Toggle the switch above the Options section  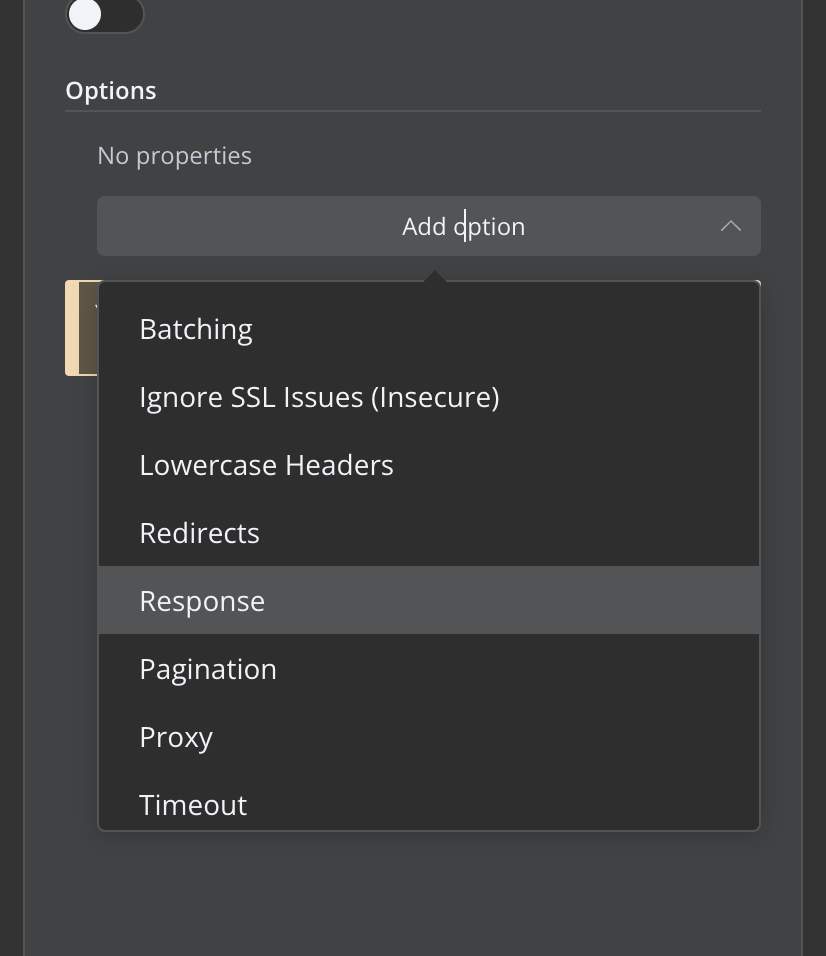104,15
